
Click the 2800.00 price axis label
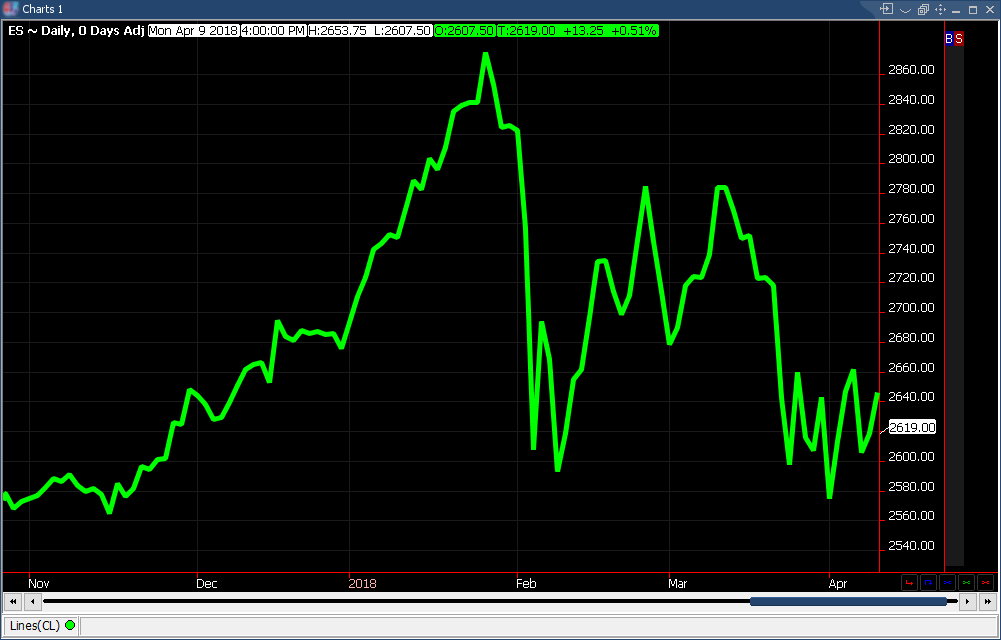coord(911,159)
